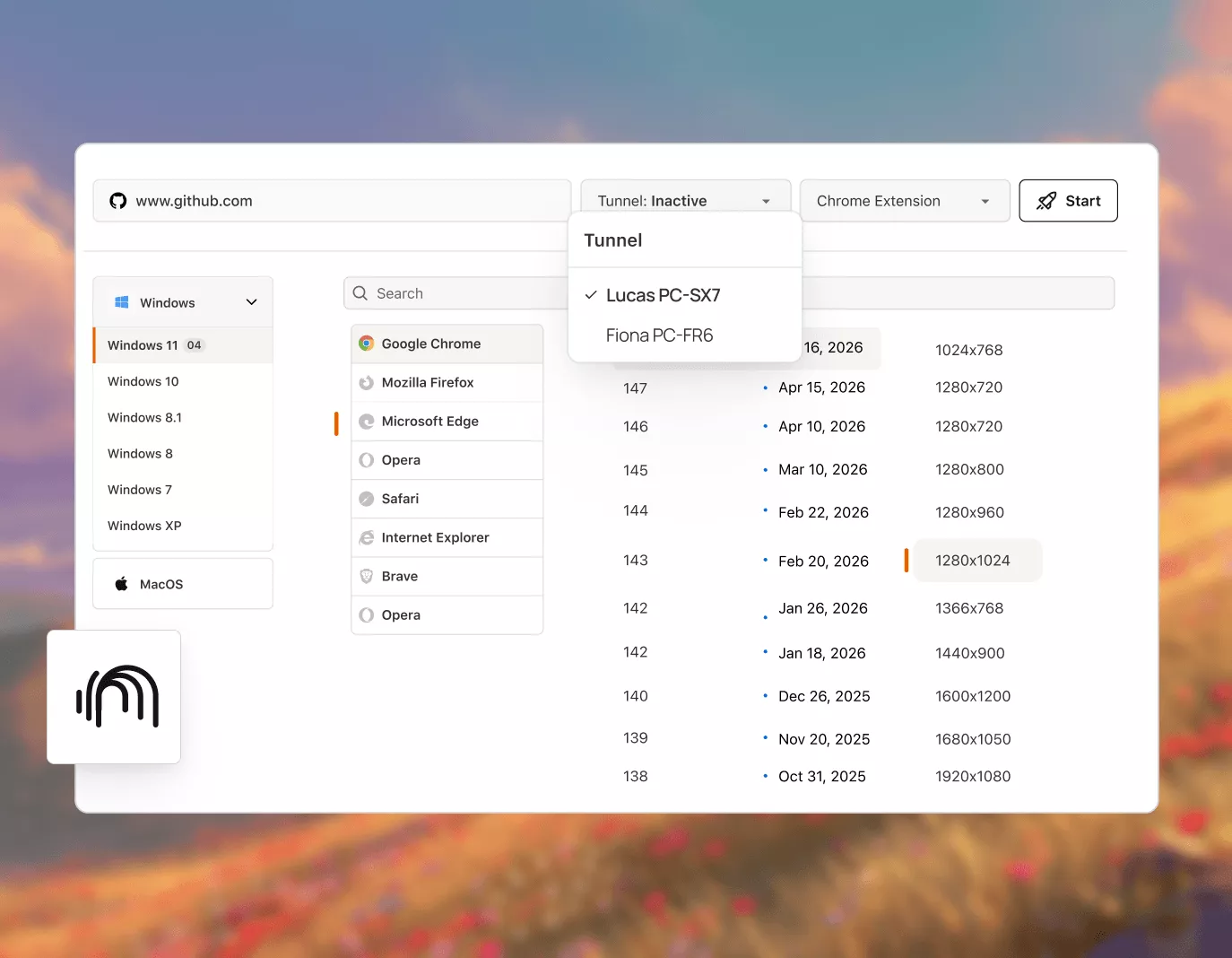Screen dimensions: 1232x958
Task: Select browser version 139
Action: pos(636,738)
